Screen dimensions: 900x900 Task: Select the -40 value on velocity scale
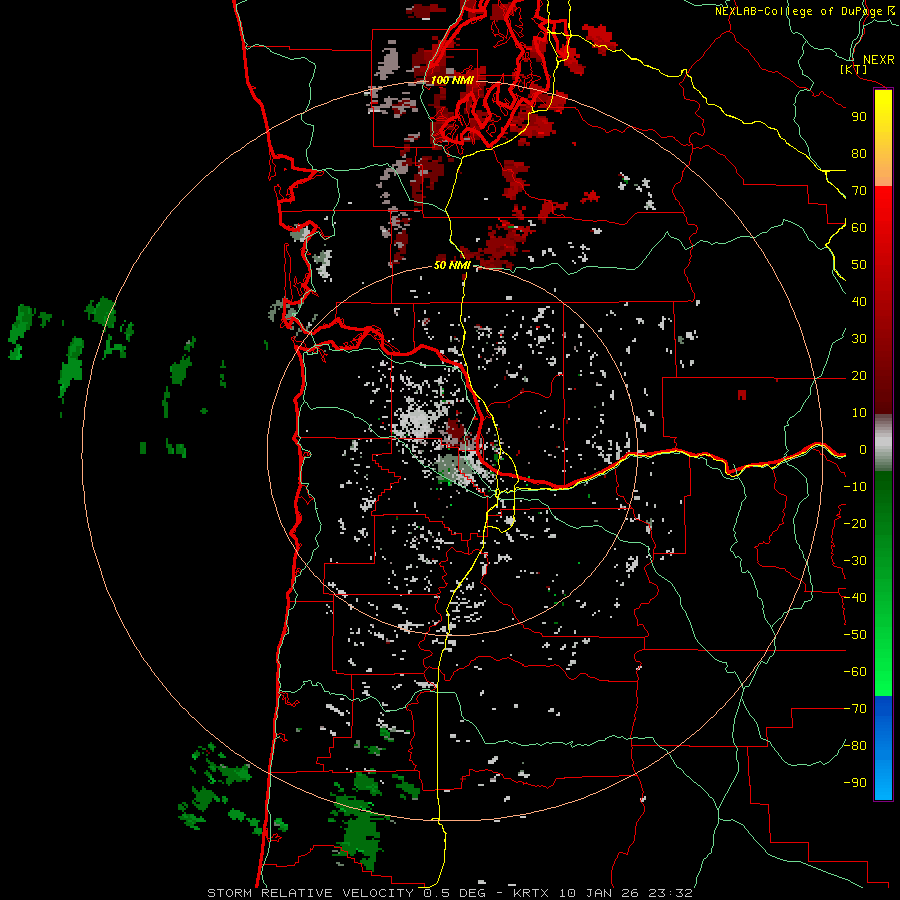tap(855, 598)
